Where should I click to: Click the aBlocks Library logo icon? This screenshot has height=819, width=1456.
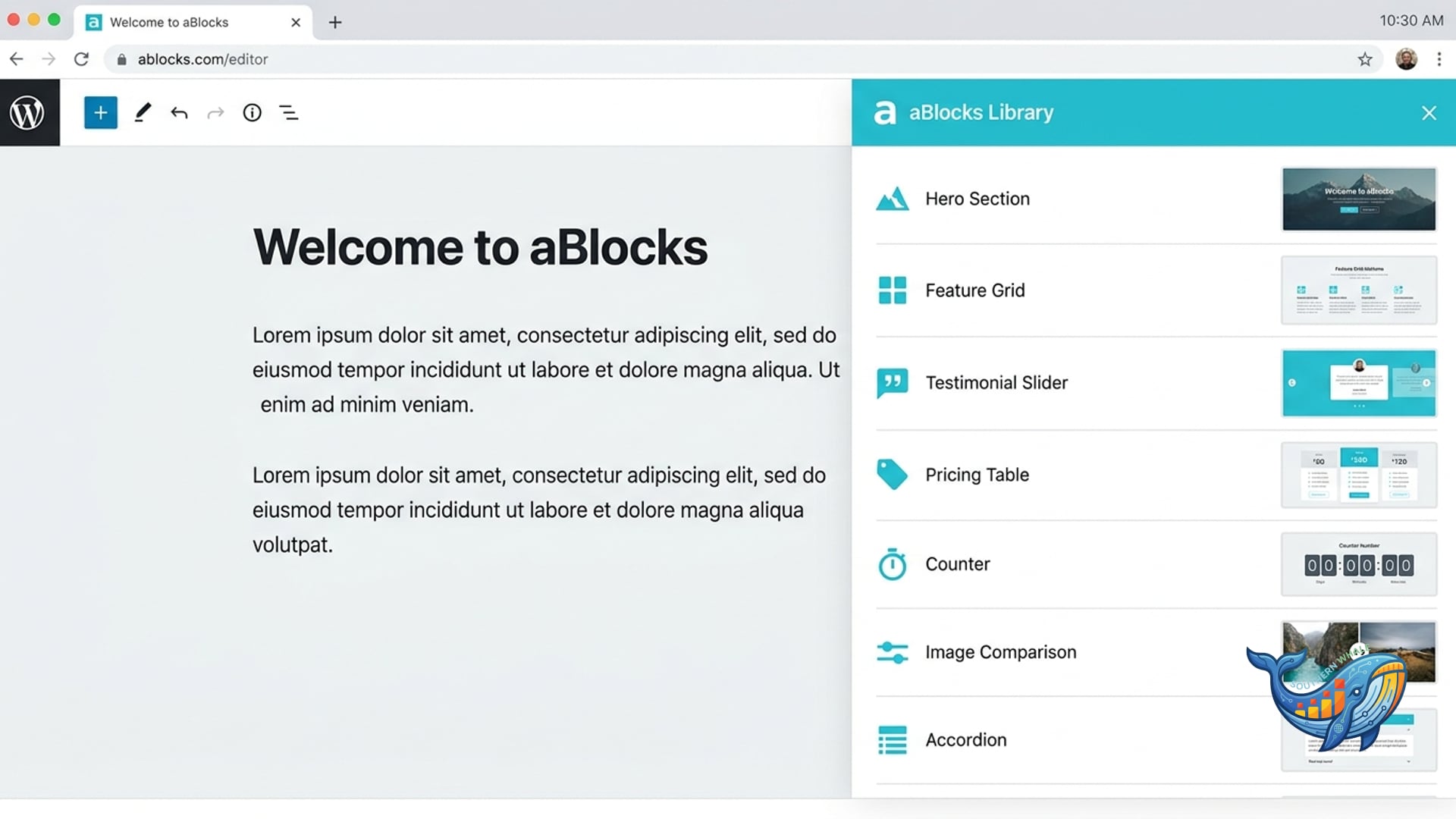(x=885, y=112)
